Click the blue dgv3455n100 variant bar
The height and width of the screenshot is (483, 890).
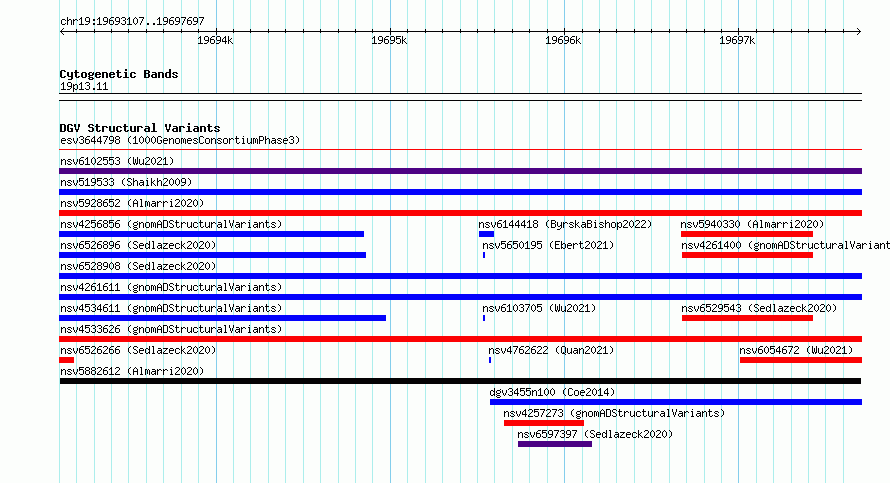pos(676,402)
